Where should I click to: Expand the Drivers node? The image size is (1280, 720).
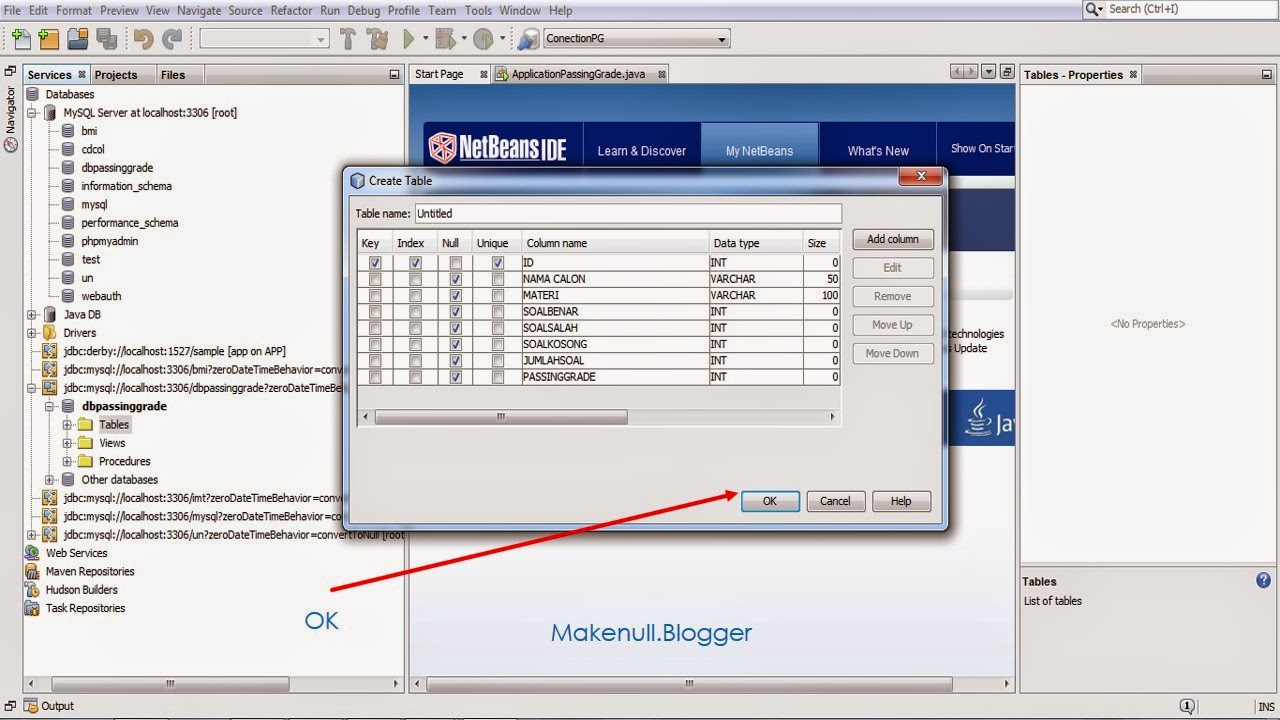(x=32, y=333)
